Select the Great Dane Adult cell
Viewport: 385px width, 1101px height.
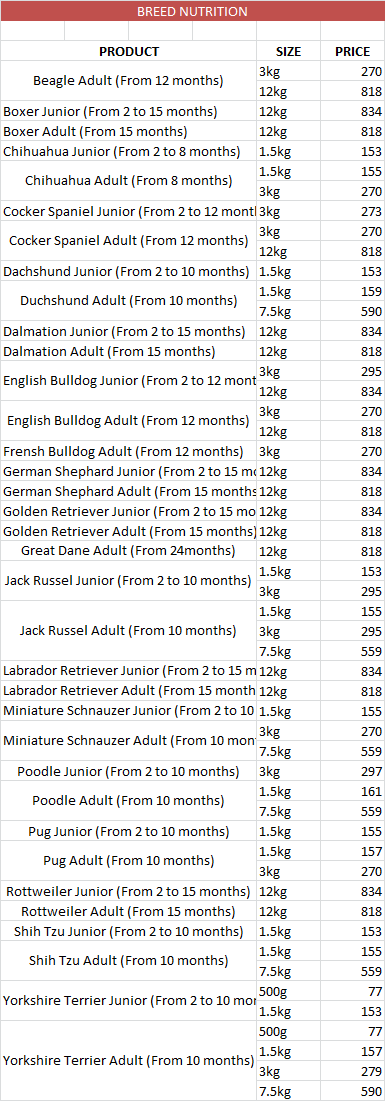tap(129, 551)
